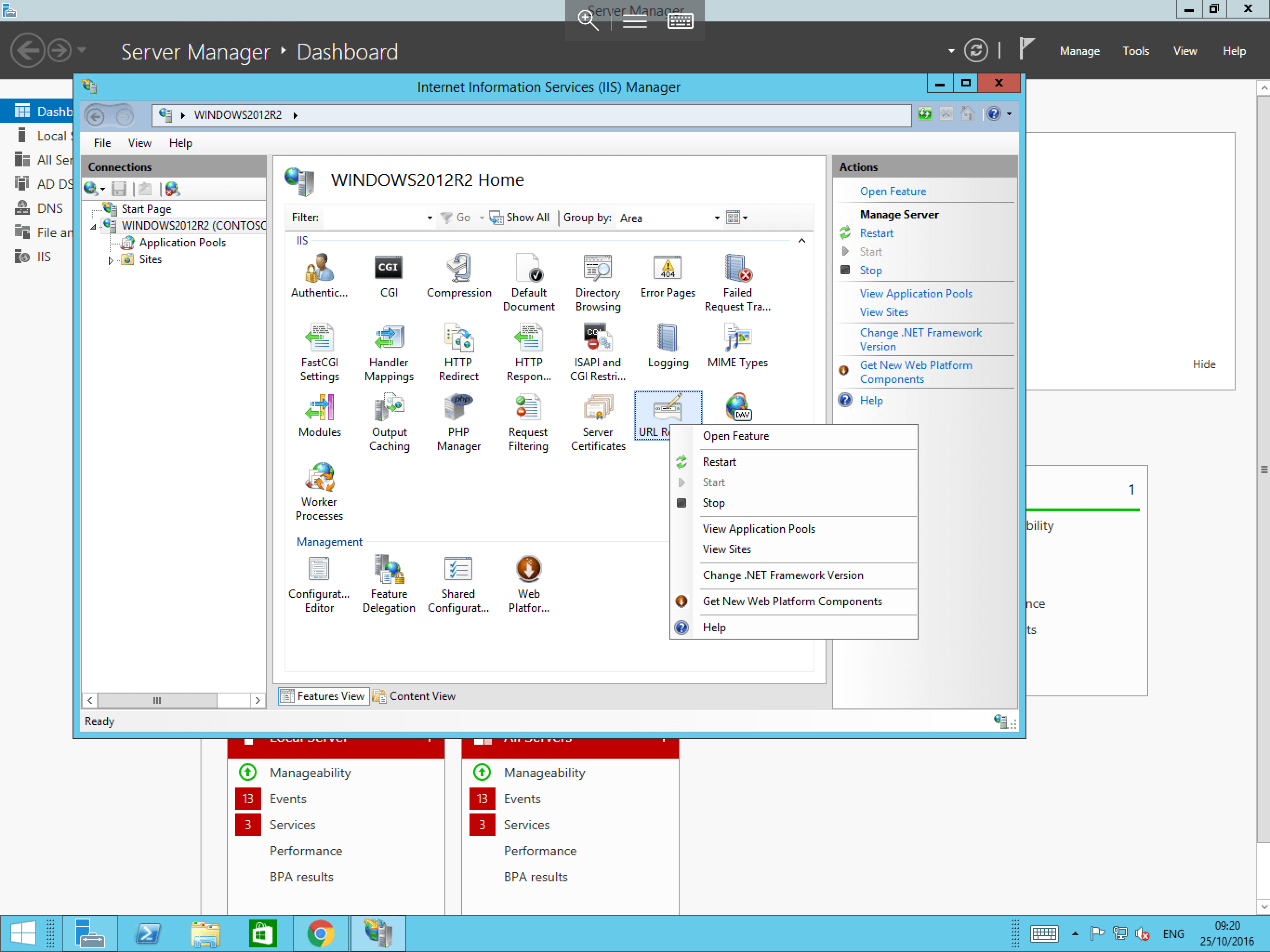This screenshot has width=1270, height=952.
Task: Collapse the IIS section chevron
Action: tap(801, 241)
